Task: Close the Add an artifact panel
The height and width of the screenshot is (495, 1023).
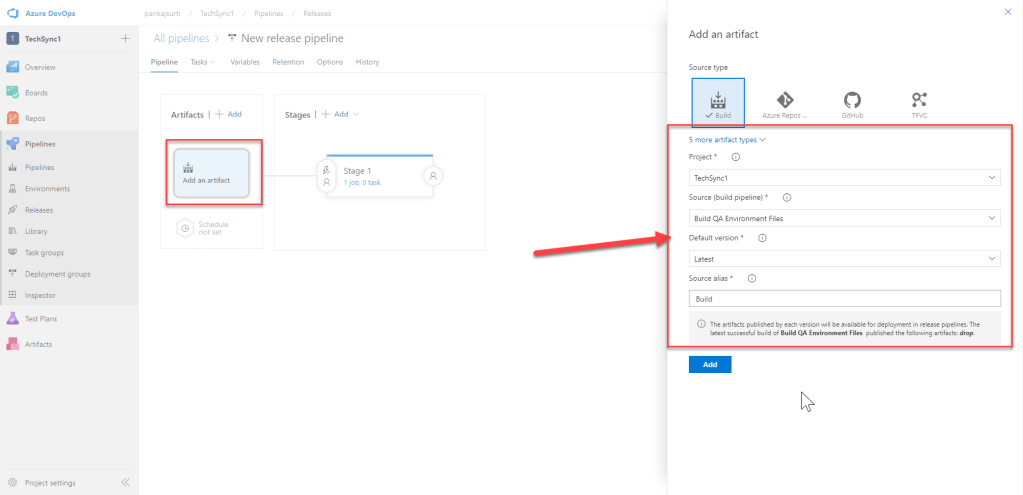Action: (x=1006, y=11)
